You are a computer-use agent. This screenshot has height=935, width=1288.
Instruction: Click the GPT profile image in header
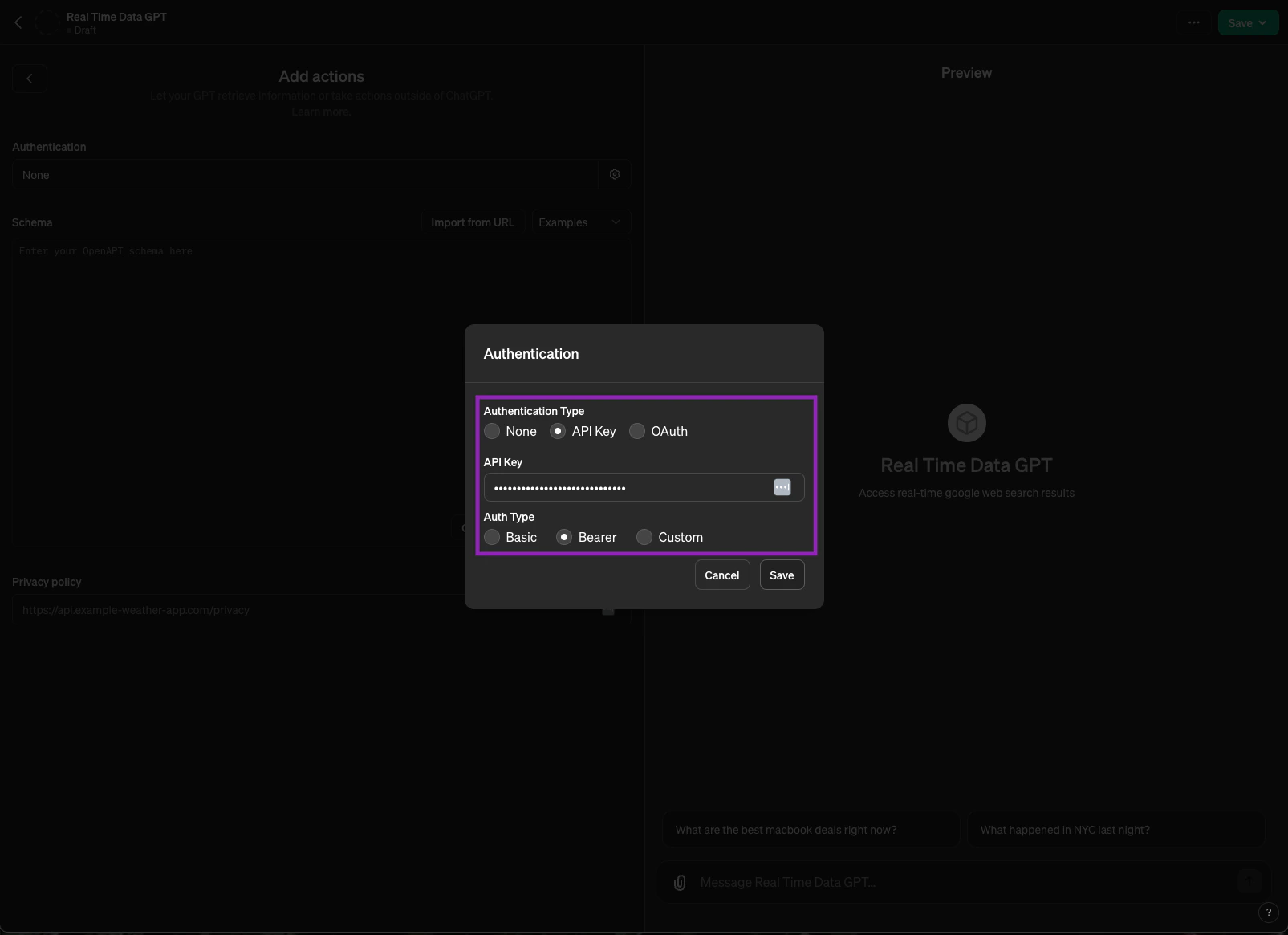[48, 22]
